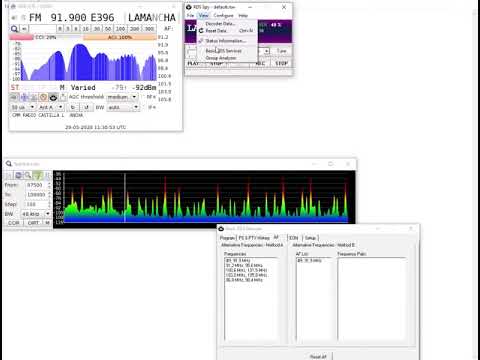
Task: Click the tuner icon beside the clock icon
Action: pyautogui.click(x=34, y=97)
